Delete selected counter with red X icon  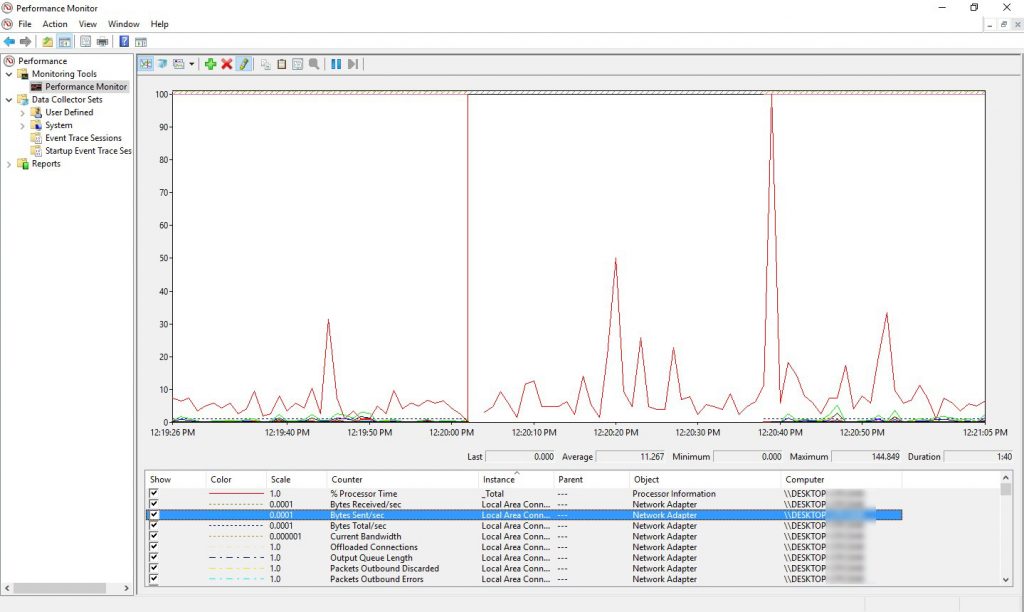point(227,64)
